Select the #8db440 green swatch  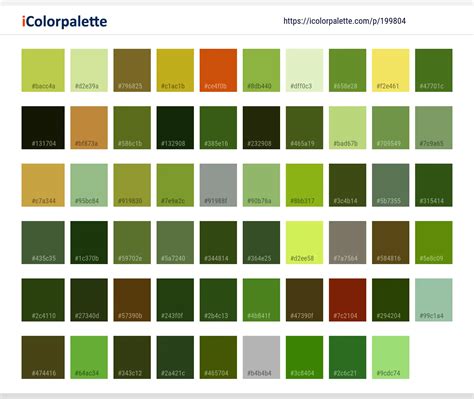pyautogui.click(x=261, y=70)
